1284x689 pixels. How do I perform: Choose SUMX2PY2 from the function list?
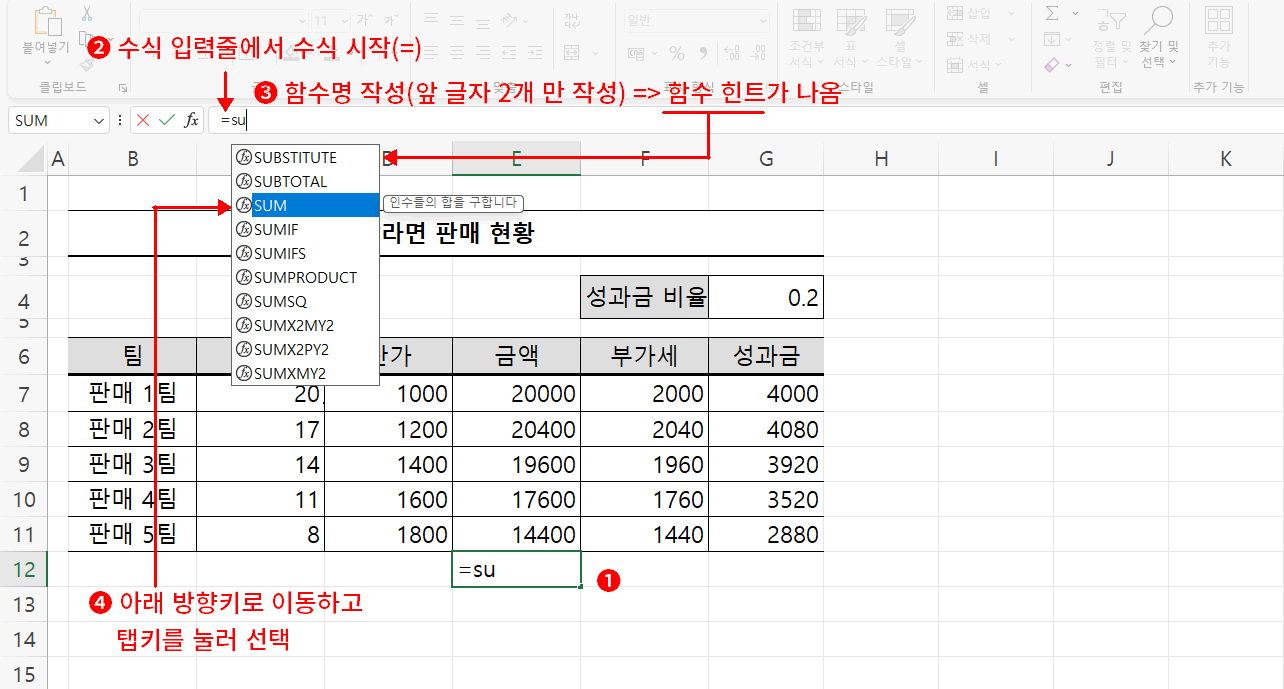pos(305,349)
